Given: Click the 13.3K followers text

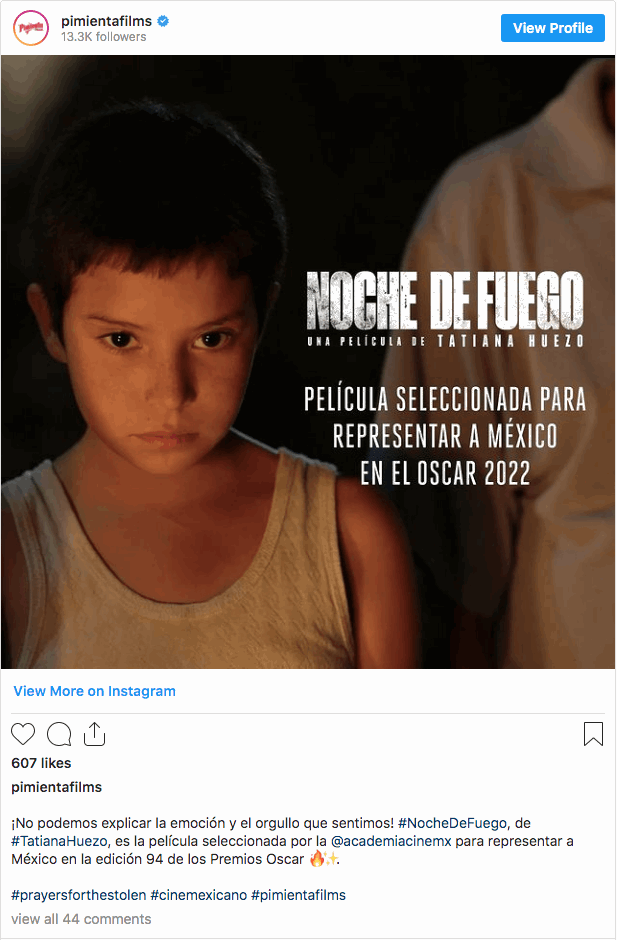Looking at the screenshot, I should click(x=103, y=37).
